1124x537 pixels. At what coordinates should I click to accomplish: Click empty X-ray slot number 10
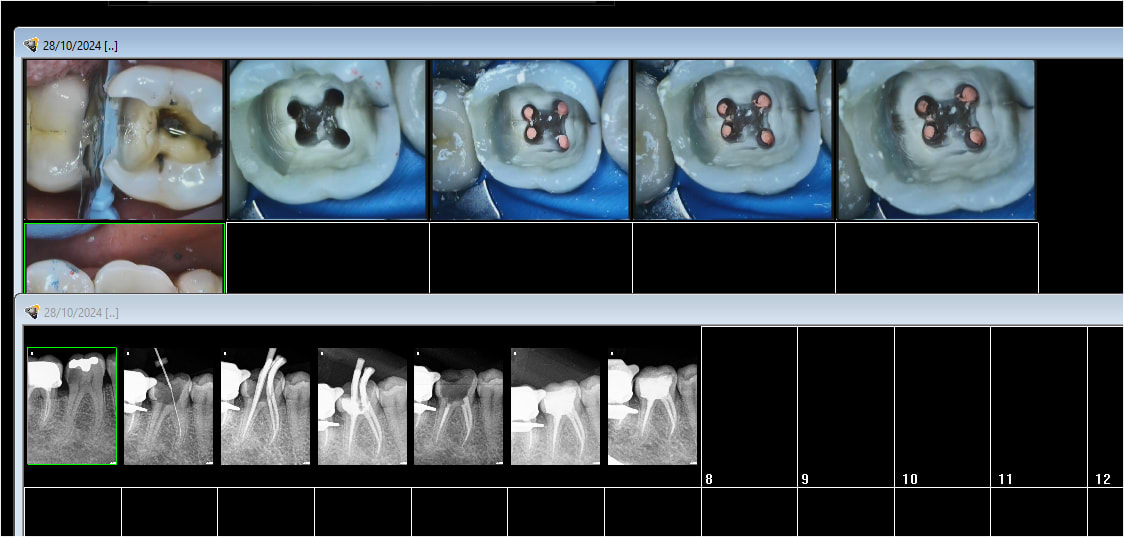[942, 406]
